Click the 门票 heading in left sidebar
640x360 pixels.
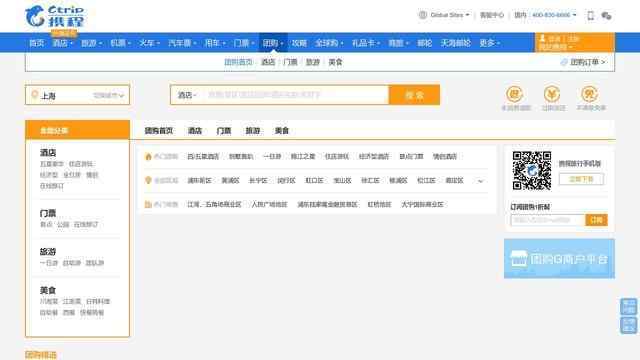click(x=48, y=213)
